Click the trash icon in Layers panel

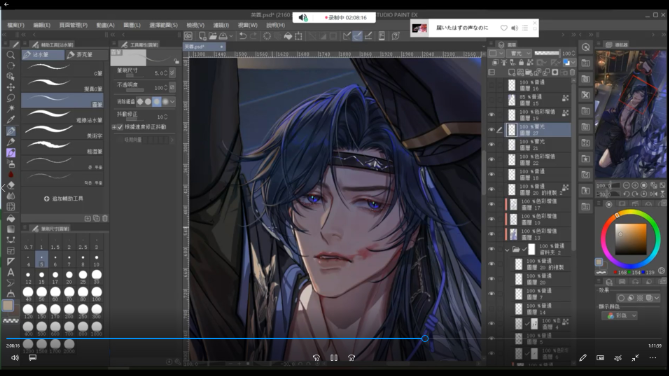(x=573, y=73)
